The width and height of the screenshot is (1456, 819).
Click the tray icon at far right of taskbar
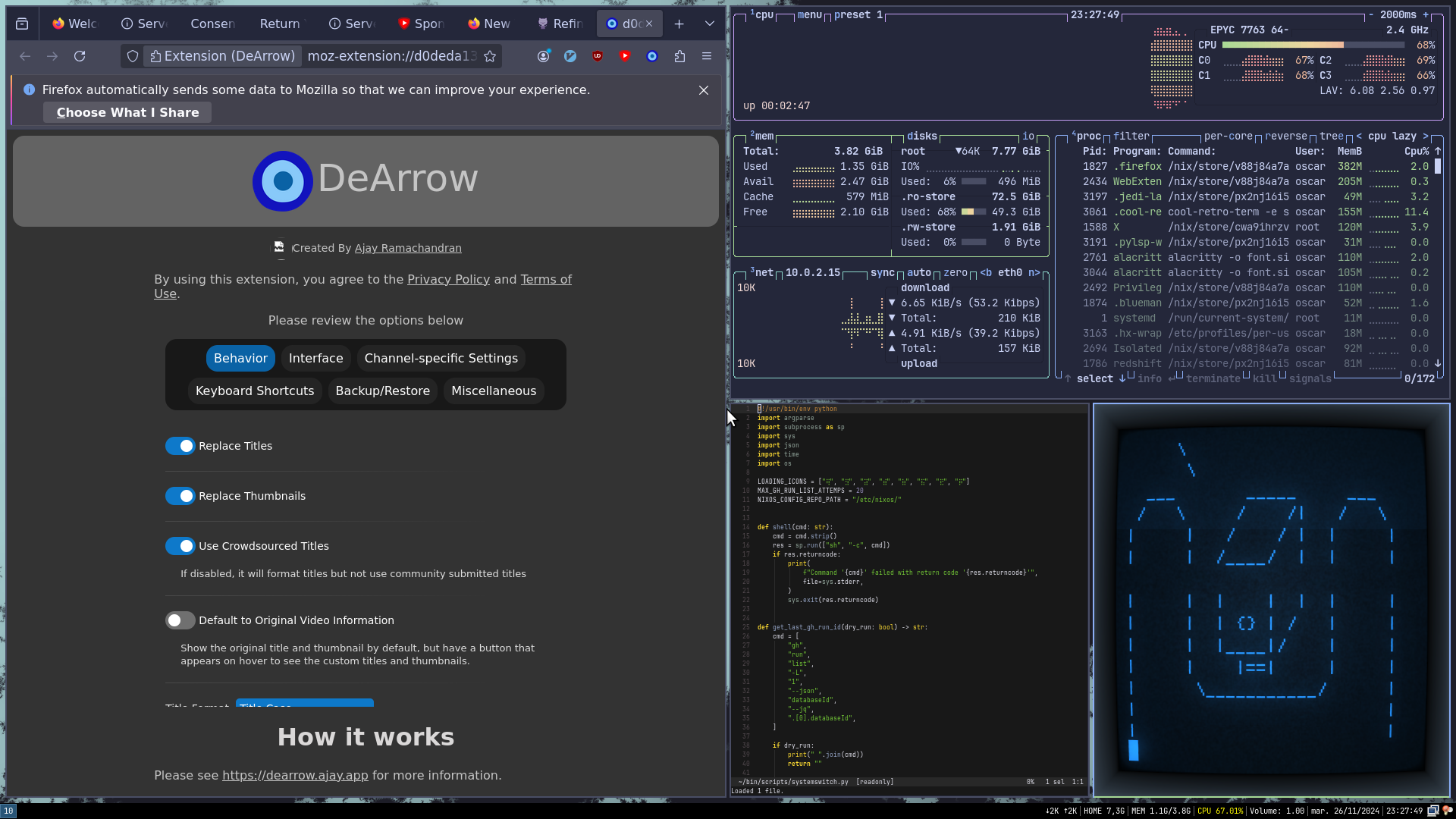click(x=1447, y=811)
